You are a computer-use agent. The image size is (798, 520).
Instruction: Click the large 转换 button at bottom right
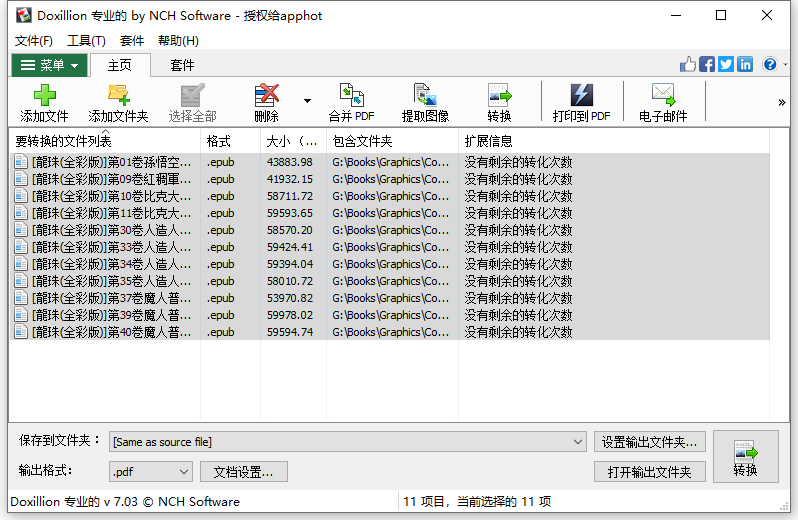point(746,456)
